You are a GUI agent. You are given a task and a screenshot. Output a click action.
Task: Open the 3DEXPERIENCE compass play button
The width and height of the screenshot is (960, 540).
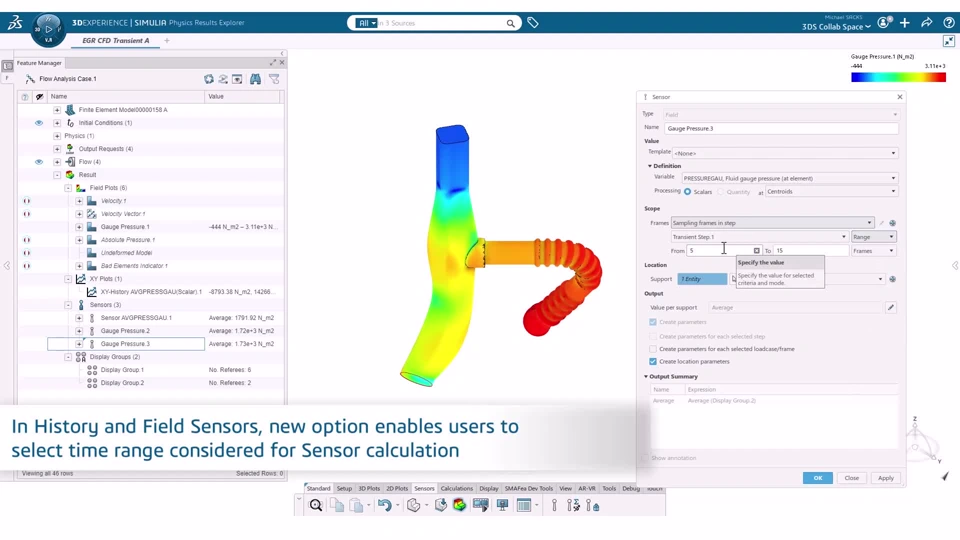48,29
